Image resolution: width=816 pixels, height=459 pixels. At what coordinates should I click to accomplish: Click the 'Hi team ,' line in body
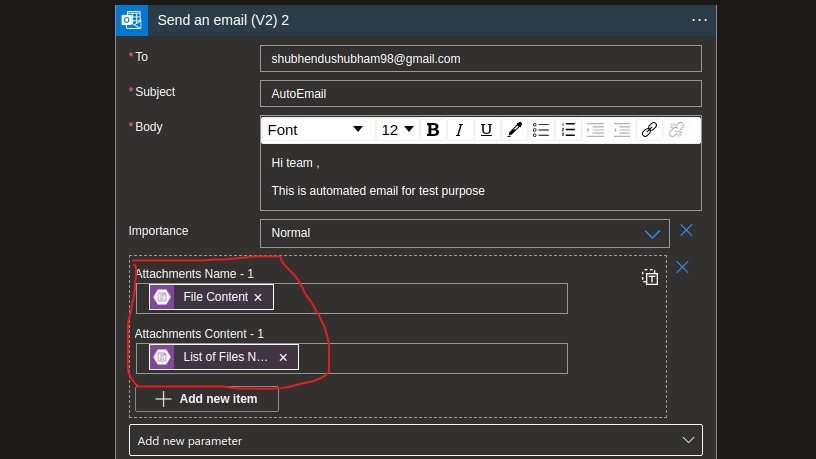295,163
